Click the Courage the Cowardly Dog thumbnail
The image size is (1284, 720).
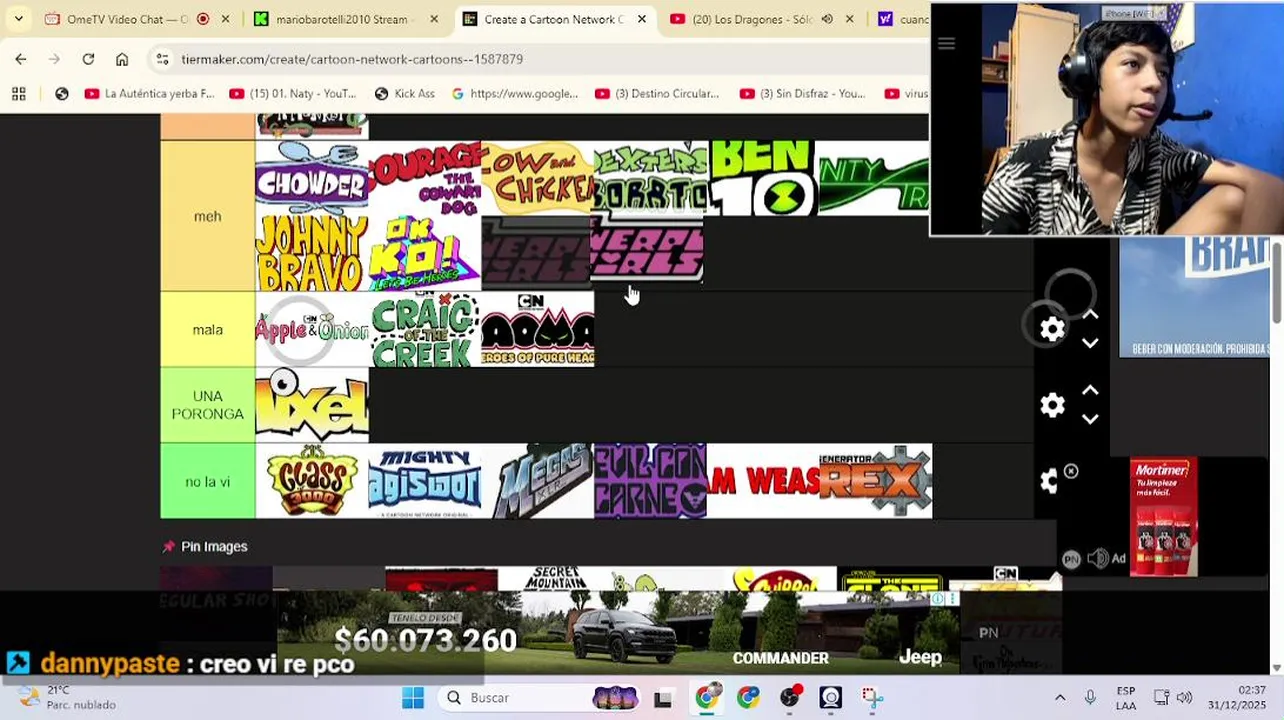pyautogui.click(x=425, y=178)
